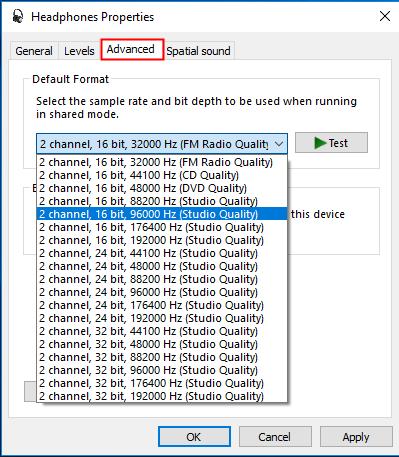Go to the Spatial sound tab
This screenshot has width=399, height=457.
[x=198, y=51]
